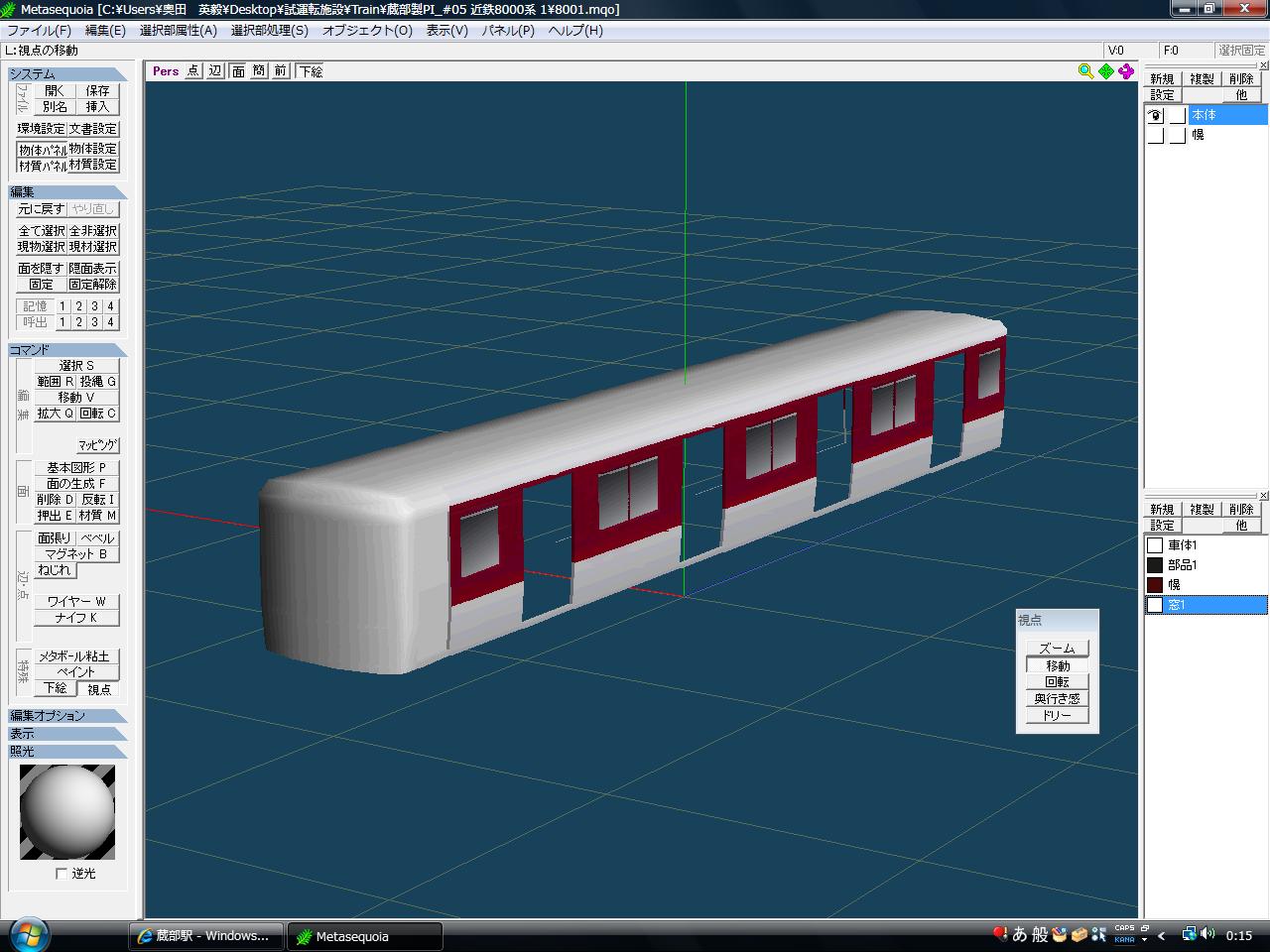Toggle 面 (face) display mode
Viewport: 1270px width, 952px height.
[238, 71]
